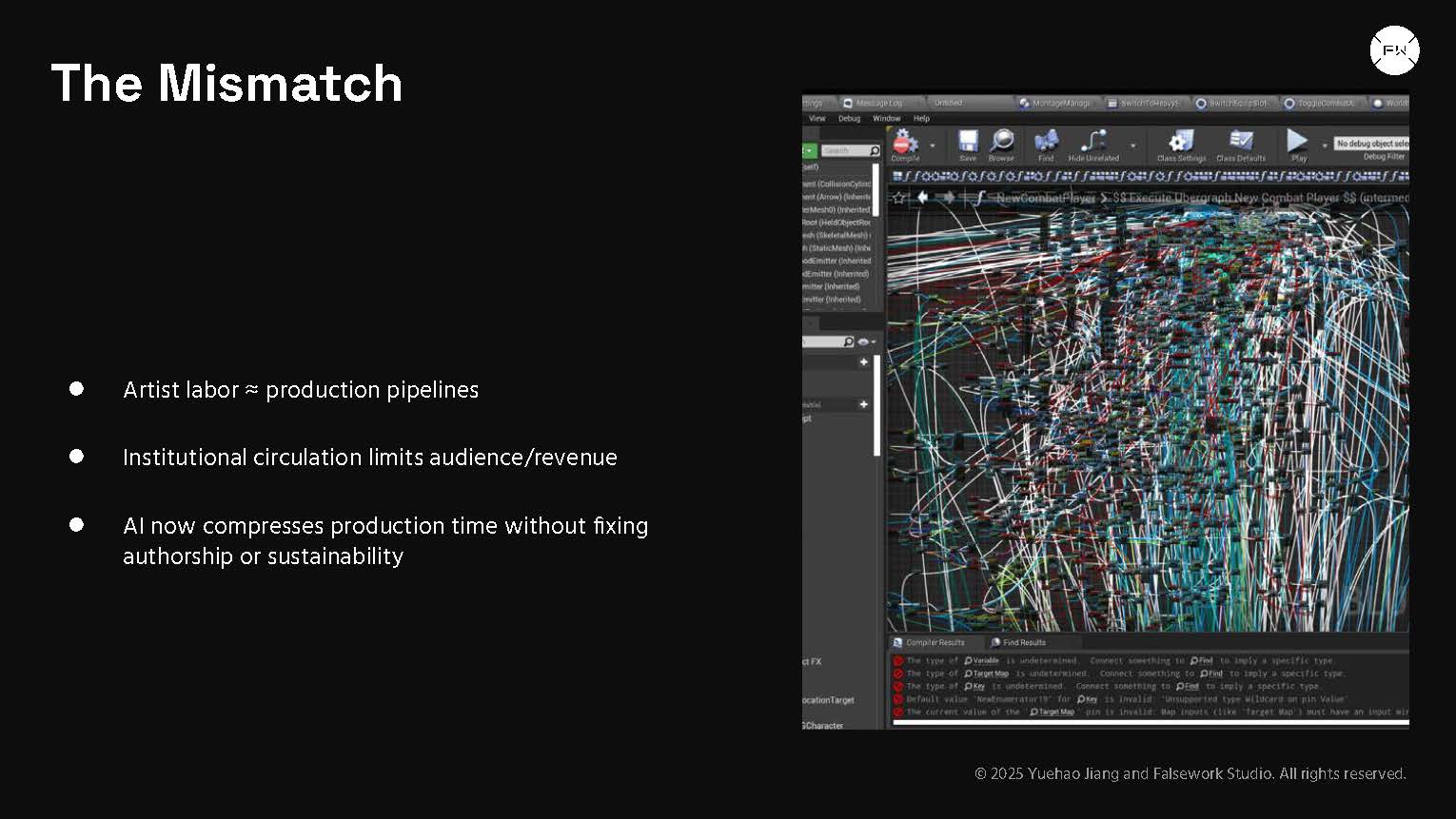Open the Debug menu
The width and height of the screenshot is (1456, 819).
[849, 119]
